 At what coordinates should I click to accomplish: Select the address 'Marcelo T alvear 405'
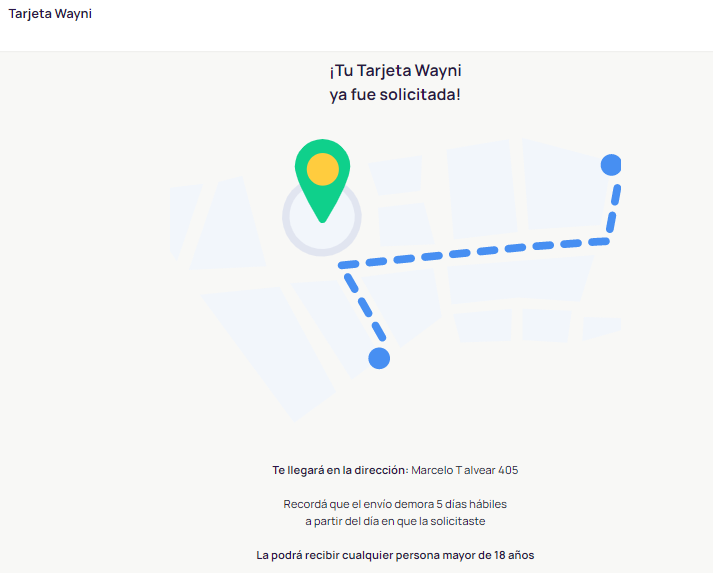[x=465, y=470]
